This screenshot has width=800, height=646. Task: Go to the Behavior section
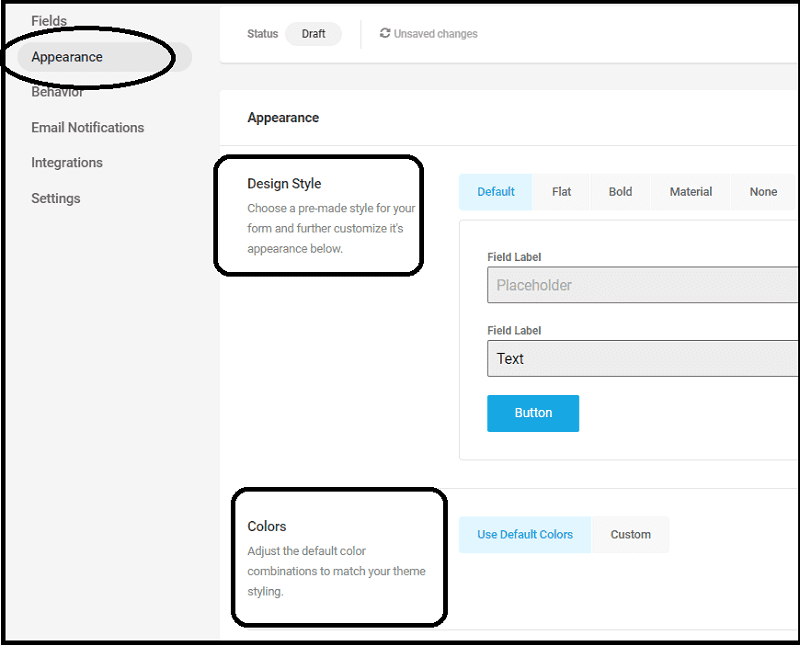pos(57,92)
